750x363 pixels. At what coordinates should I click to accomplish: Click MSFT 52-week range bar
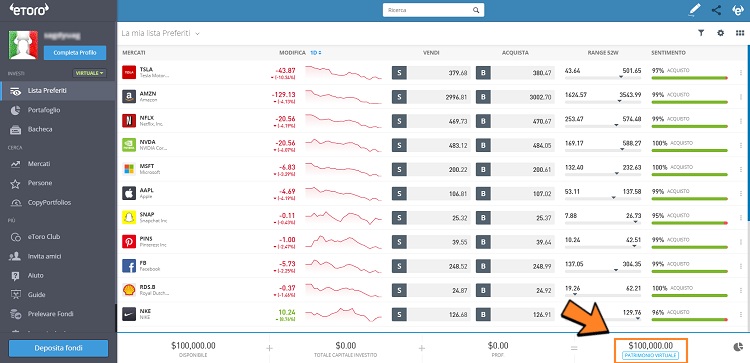(603, 174)
